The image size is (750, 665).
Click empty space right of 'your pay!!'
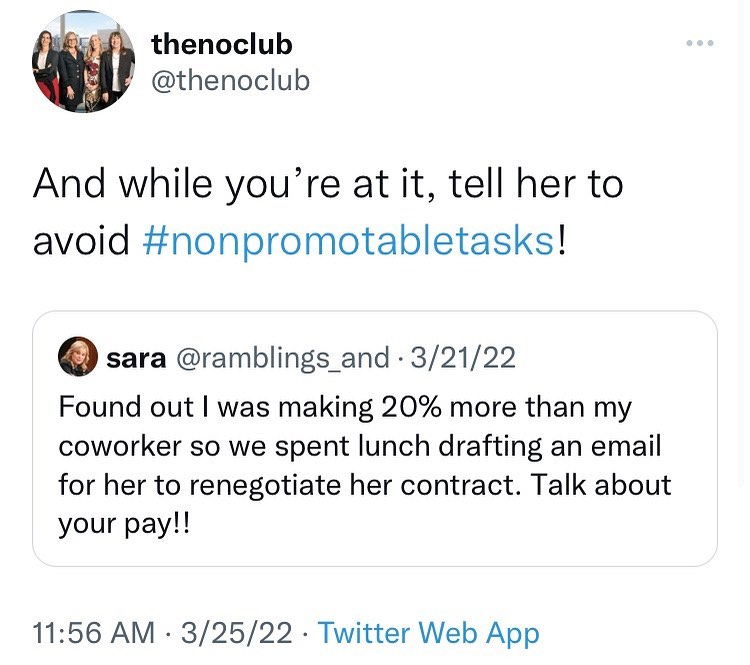pos(450,524)
